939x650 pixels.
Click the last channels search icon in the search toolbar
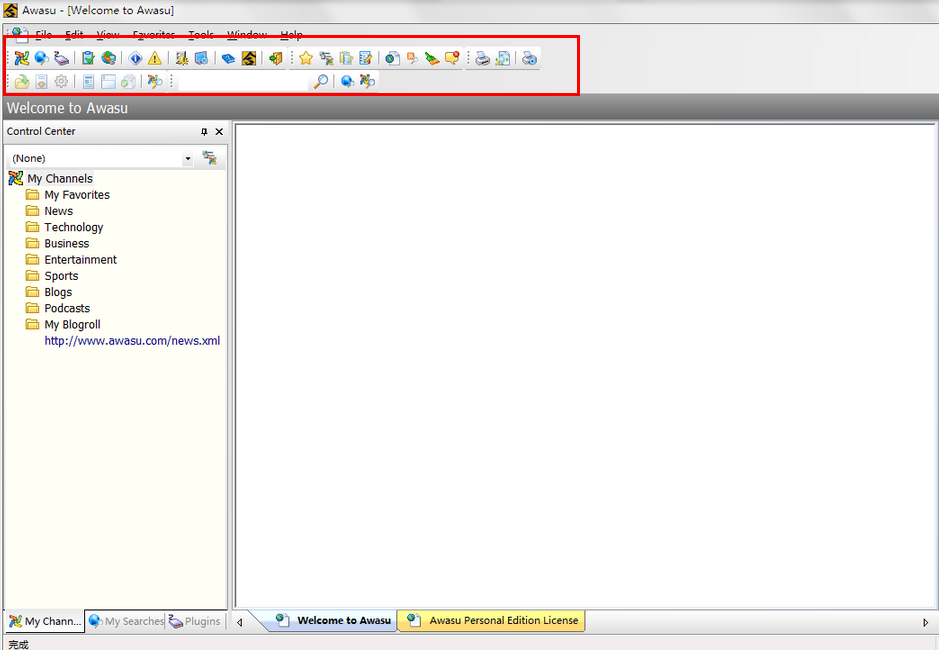point(368,81)
